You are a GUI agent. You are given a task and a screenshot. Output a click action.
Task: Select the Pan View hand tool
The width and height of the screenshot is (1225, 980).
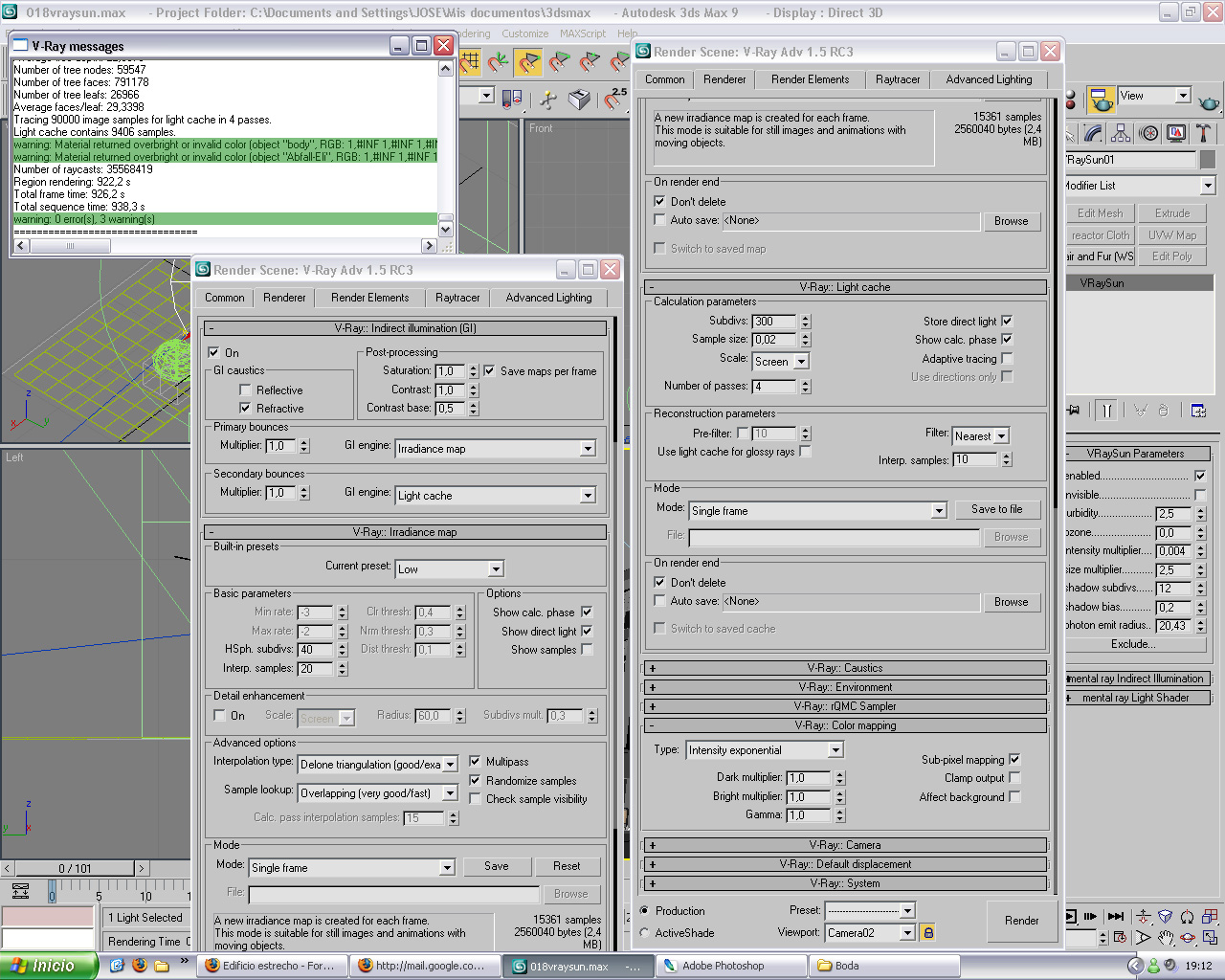pyautogui.click(x=1165, y=938)
